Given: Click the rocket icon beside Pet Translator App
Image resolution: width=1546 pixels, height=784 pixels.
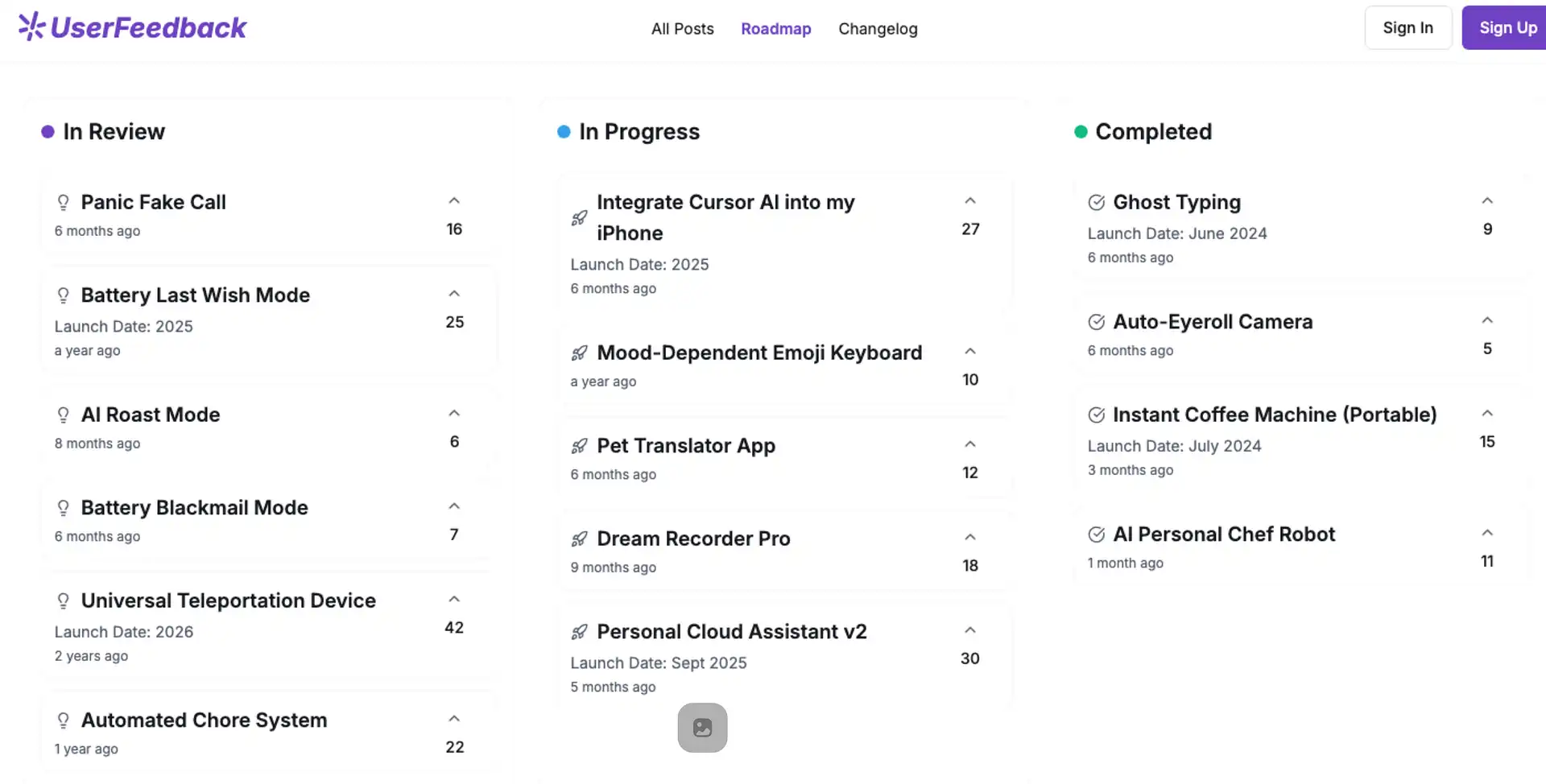Looking at the screenshot, I should pos(579,446).
